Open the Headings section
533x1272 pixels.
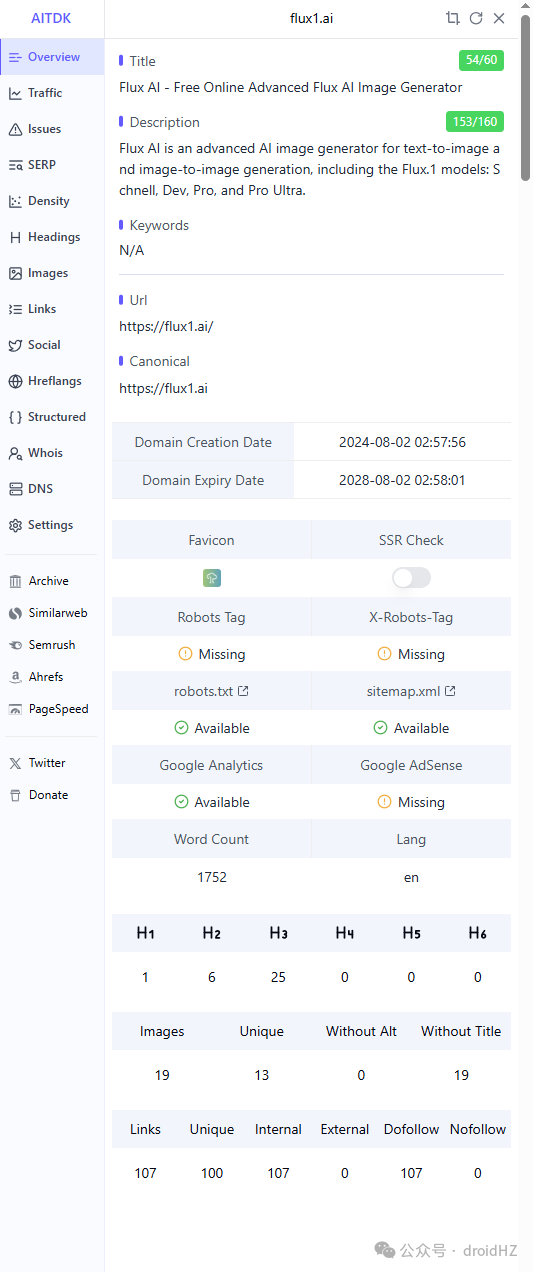click(x=52, y=237)
